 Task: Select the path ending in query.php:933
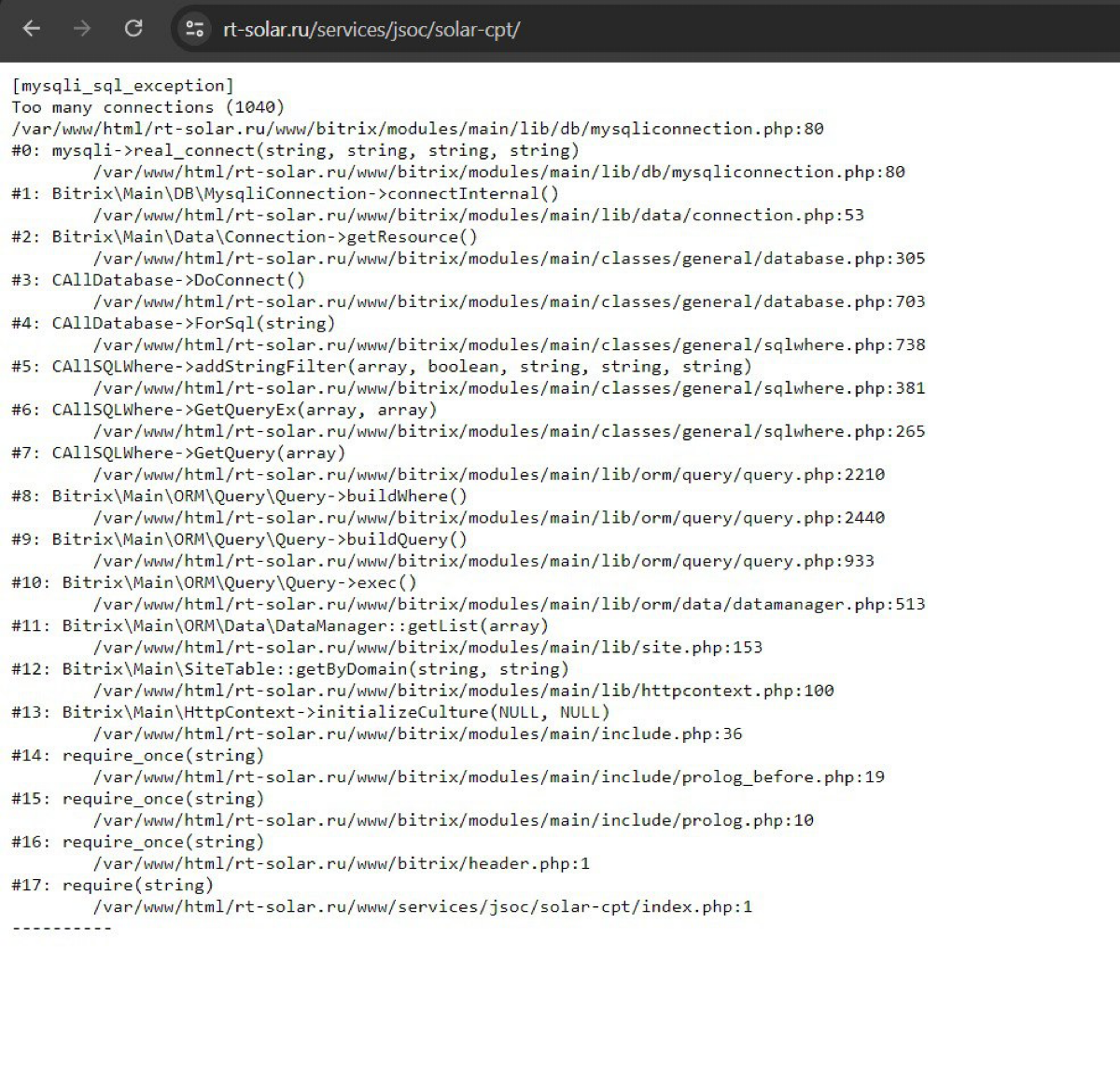tap(483, 561)
